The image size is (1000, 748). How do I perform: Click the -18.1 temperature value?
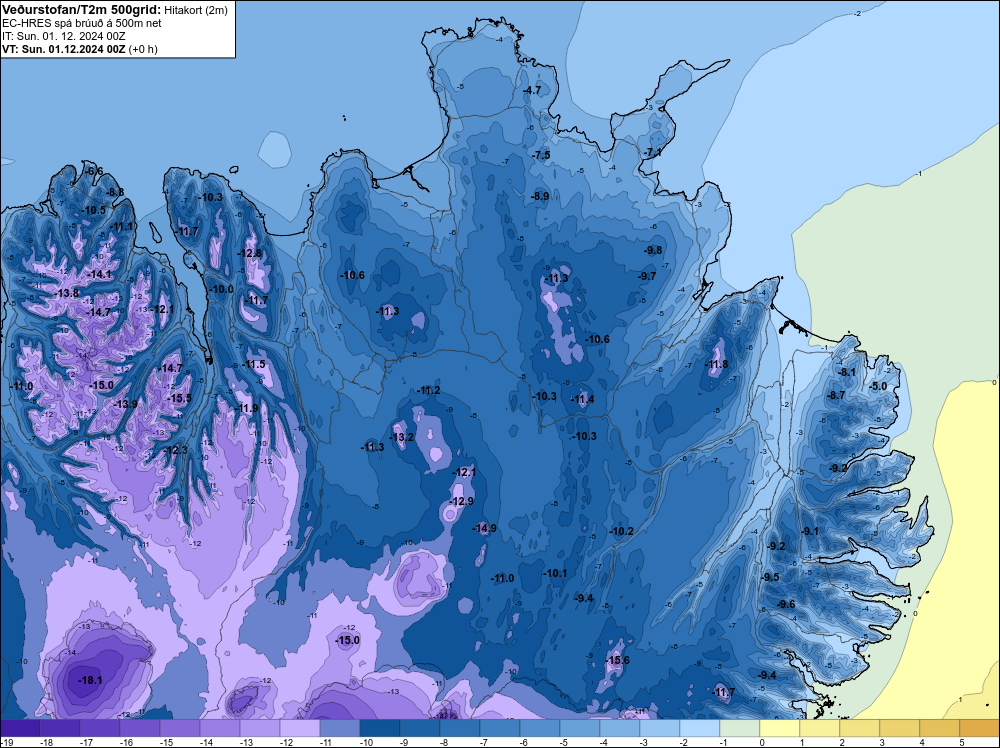[x=90, y=680]
